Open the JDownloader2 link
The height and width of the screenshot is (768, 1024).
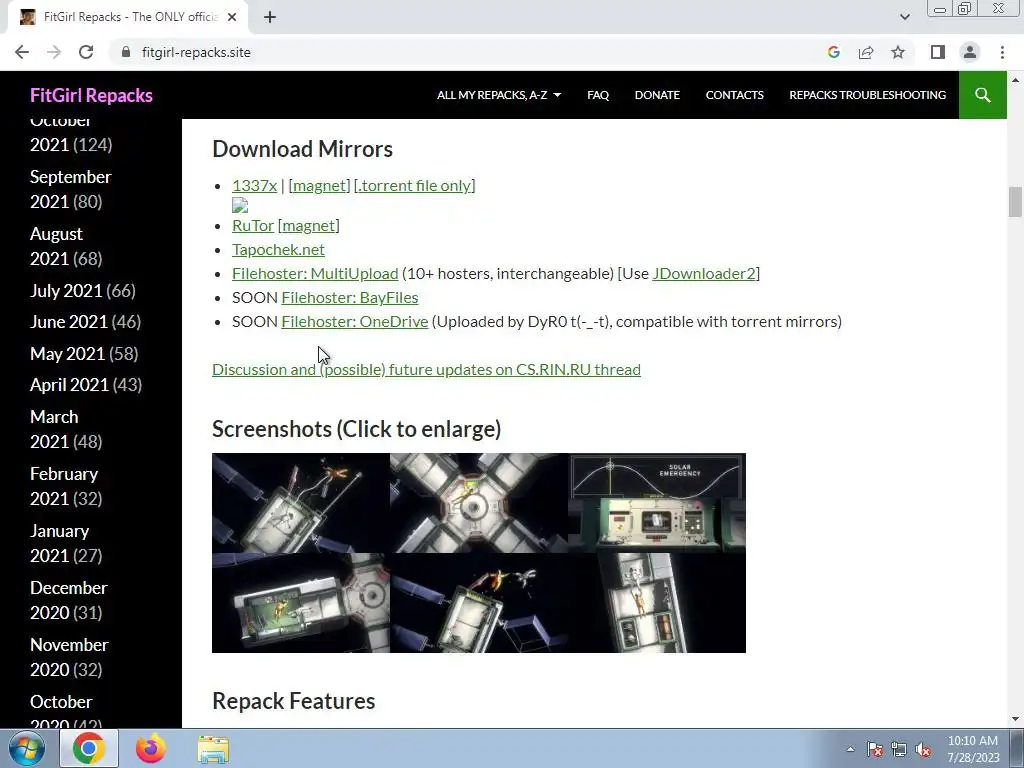click(x=703, y=274)
